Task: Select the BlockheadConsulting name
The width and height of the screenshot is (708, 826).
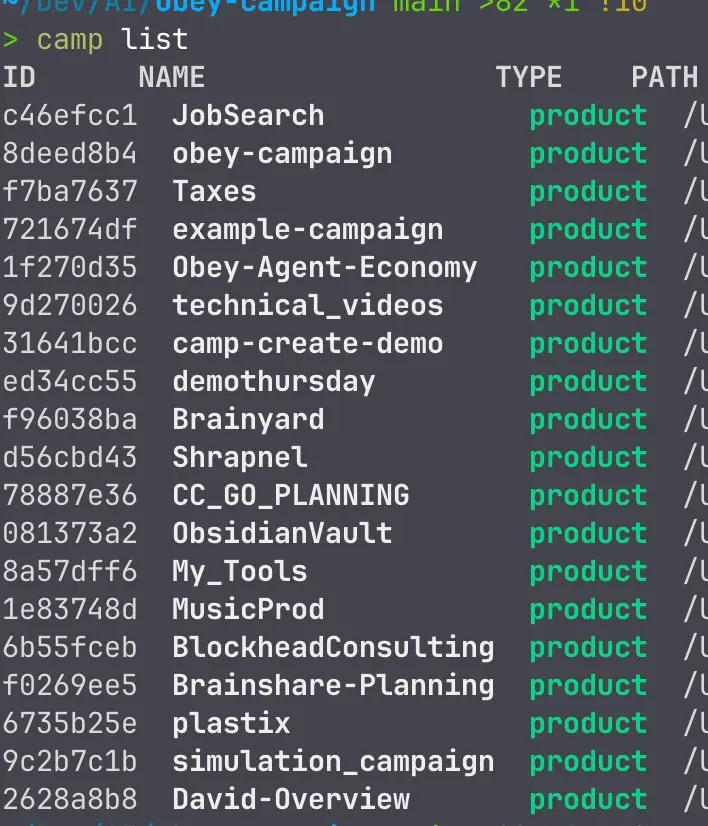Action: [x=333, y=648]
